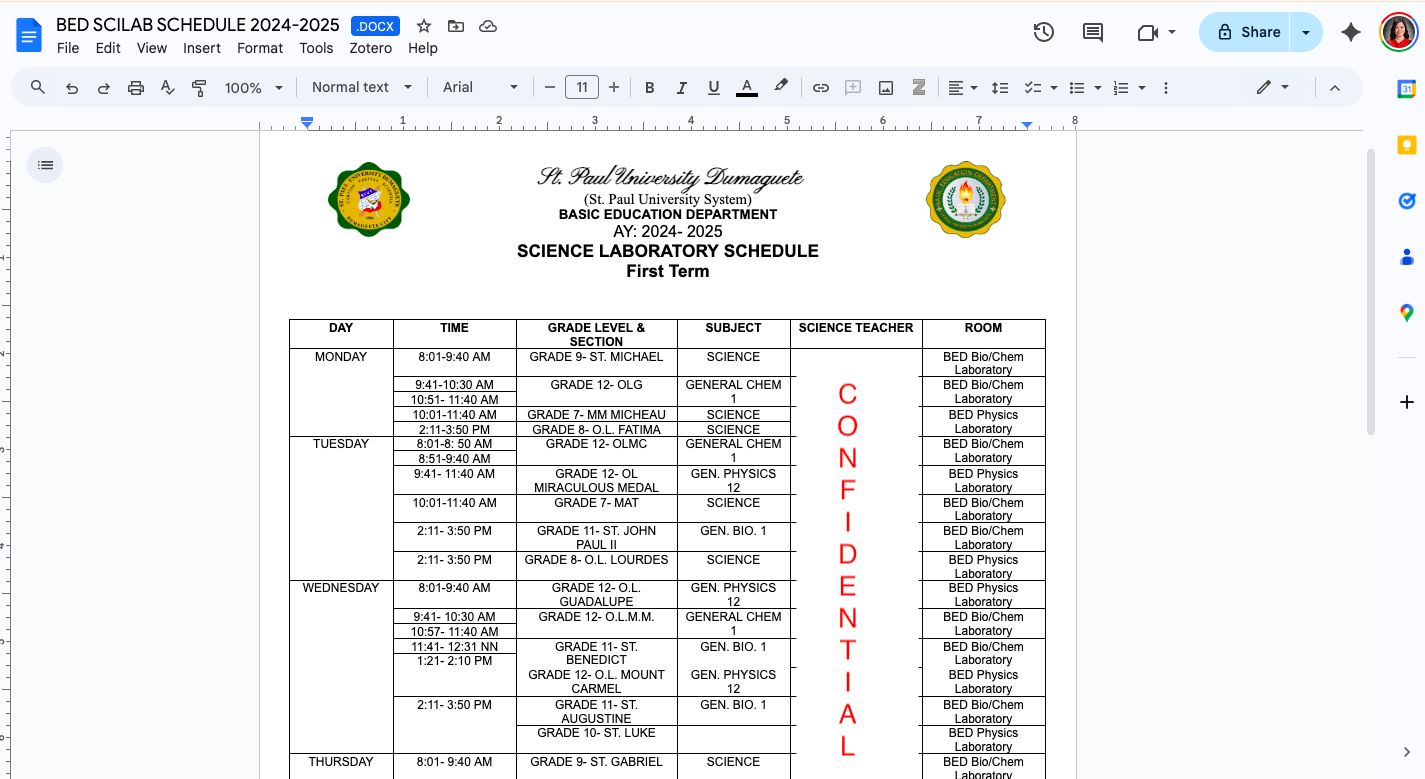This screenshot has height=779, width=1425.
Task: Click the move to folder icon
Action: point(456,26)
